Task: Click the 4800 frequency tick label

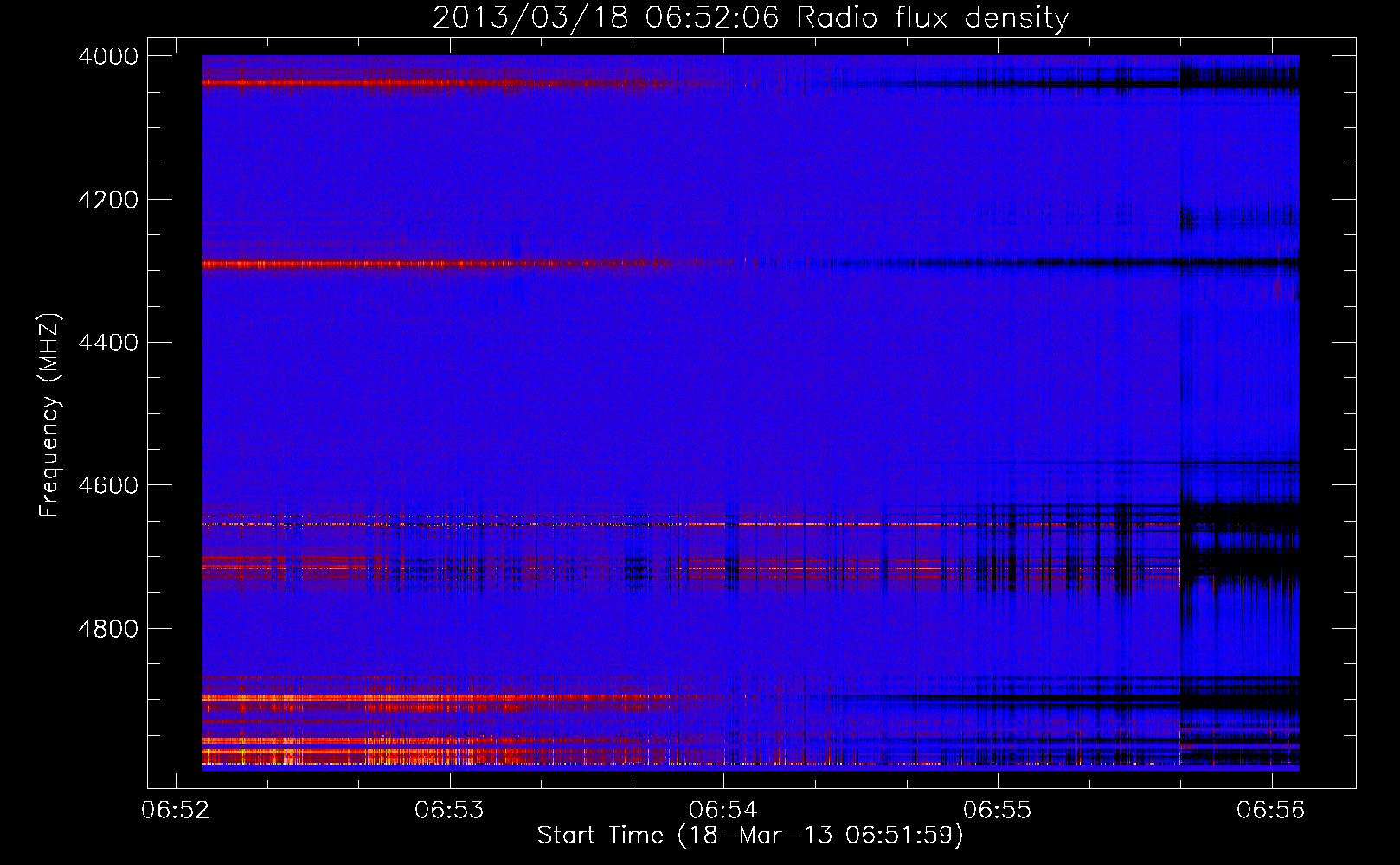Action: pos(108,628)
